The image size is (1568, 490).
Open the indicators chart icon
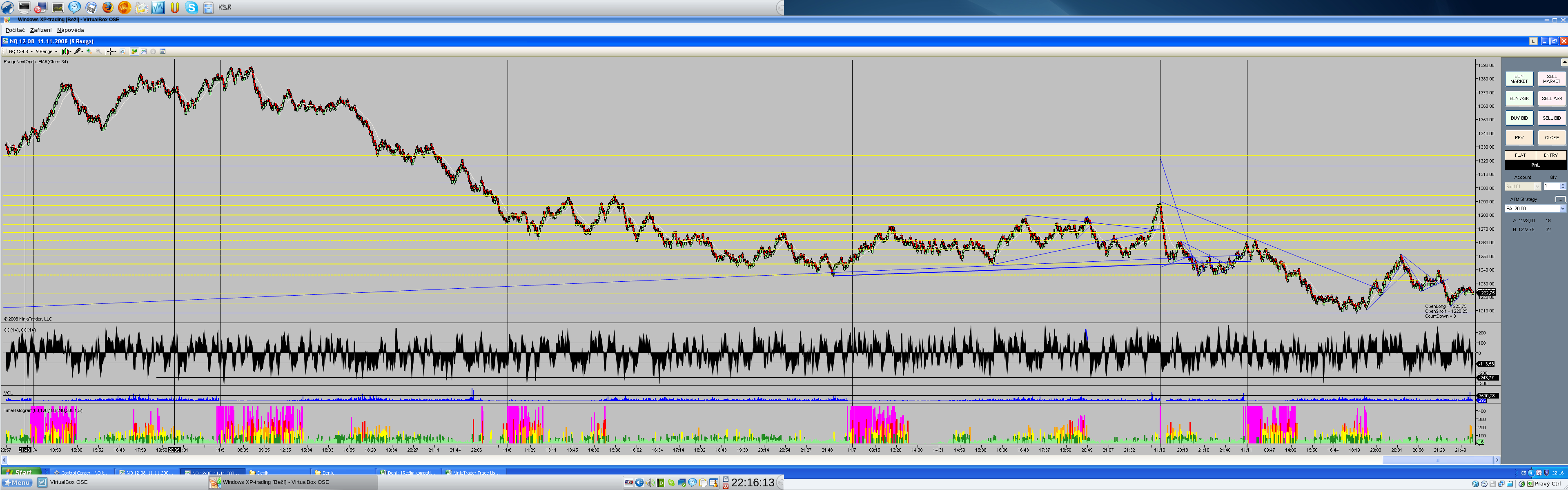[144, 52]
